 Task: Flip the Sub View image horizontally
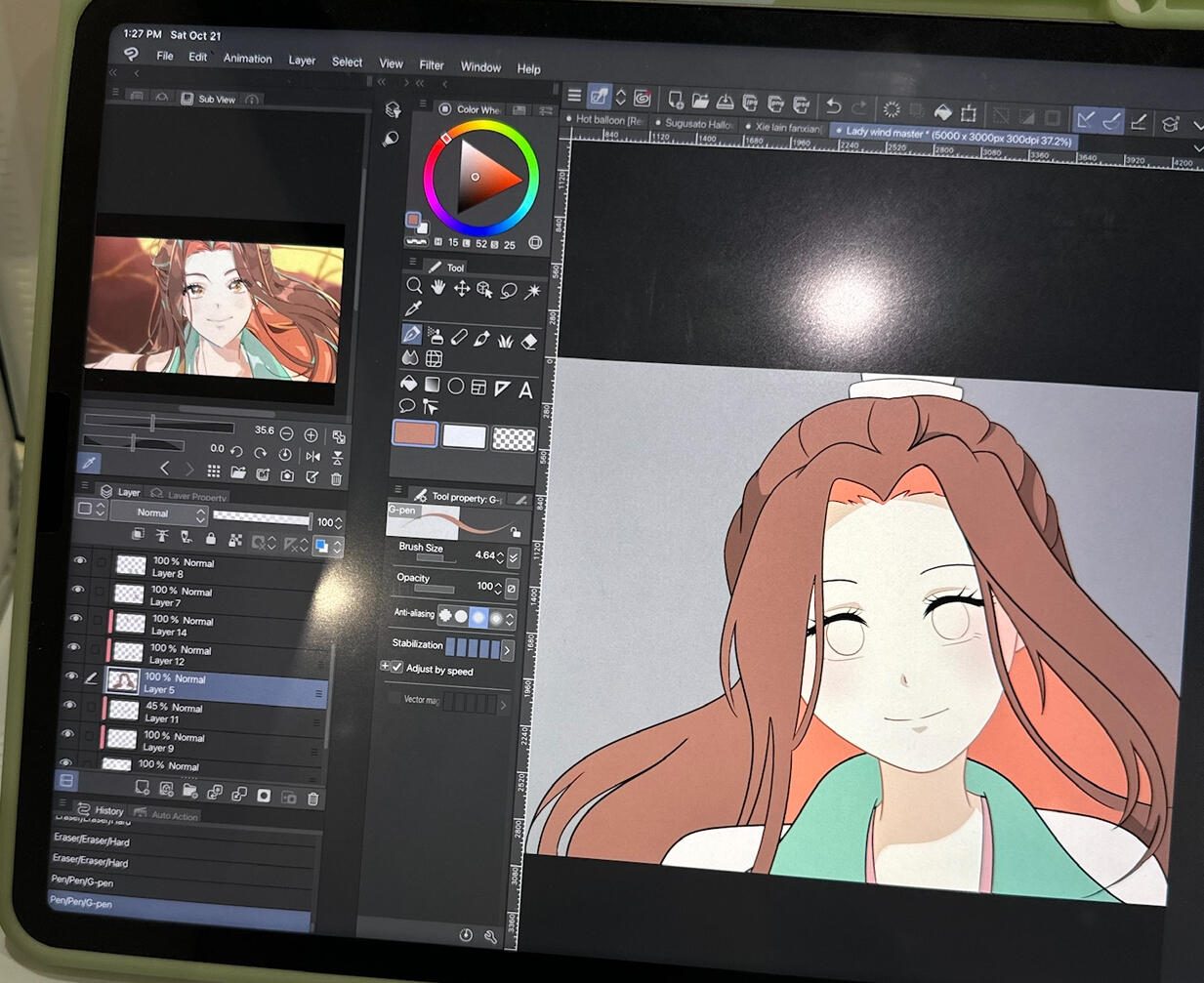click(x=312, y=456)
